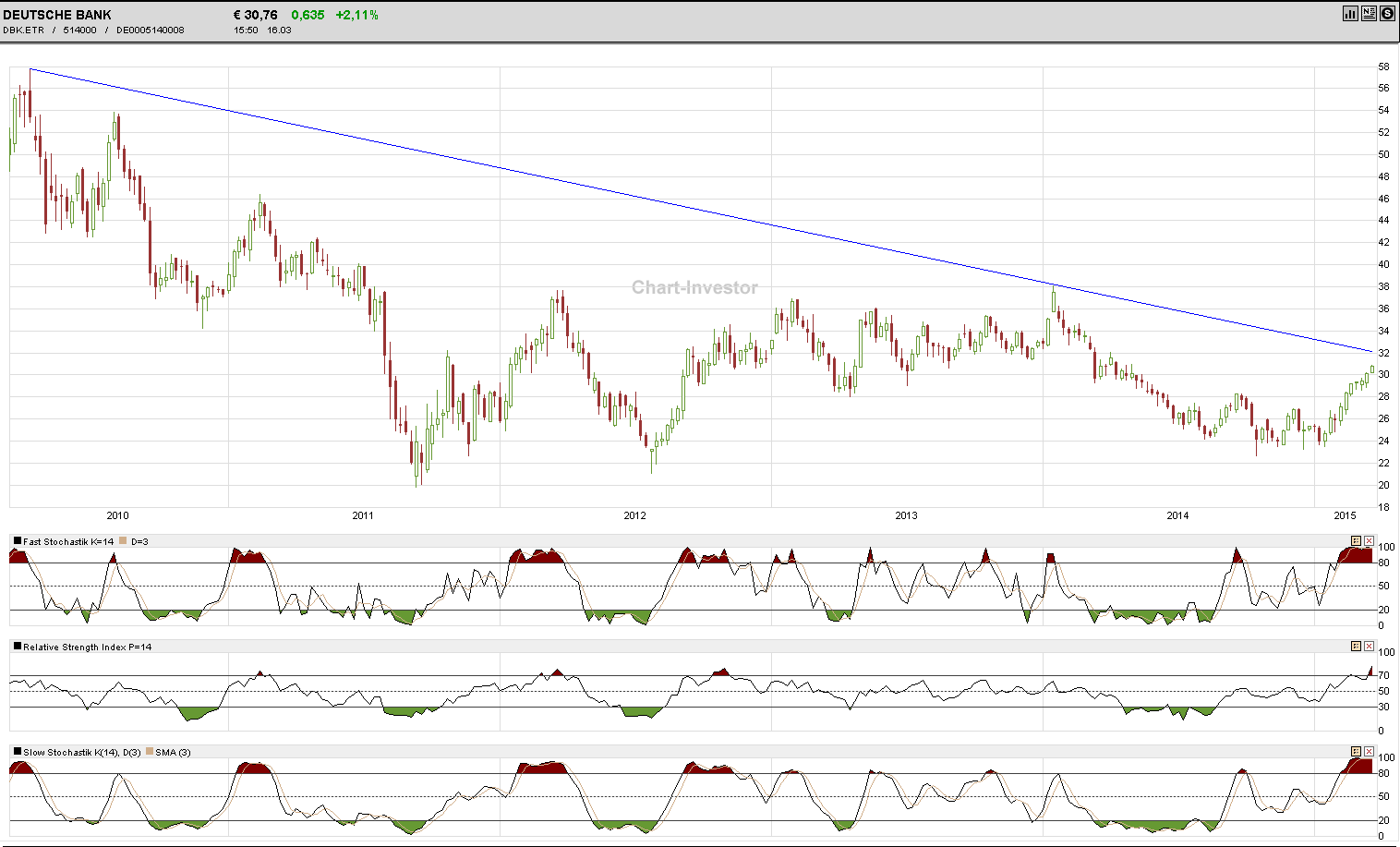Click the D=3 legend color swatch
The image size is (1400, 847).
[123, 540]
